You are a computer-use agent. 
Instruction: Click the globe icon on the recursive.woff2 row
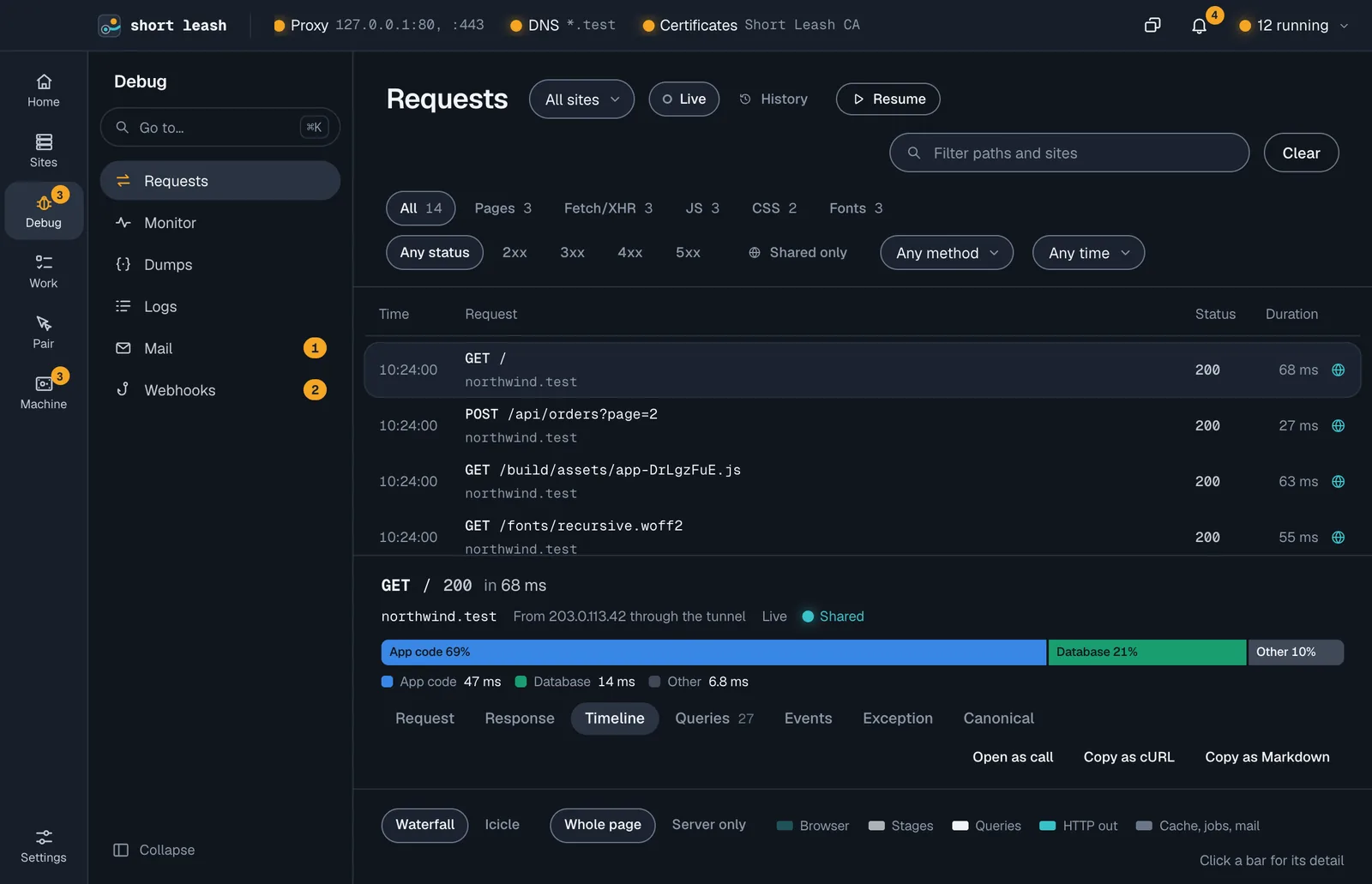(1338, 537)
